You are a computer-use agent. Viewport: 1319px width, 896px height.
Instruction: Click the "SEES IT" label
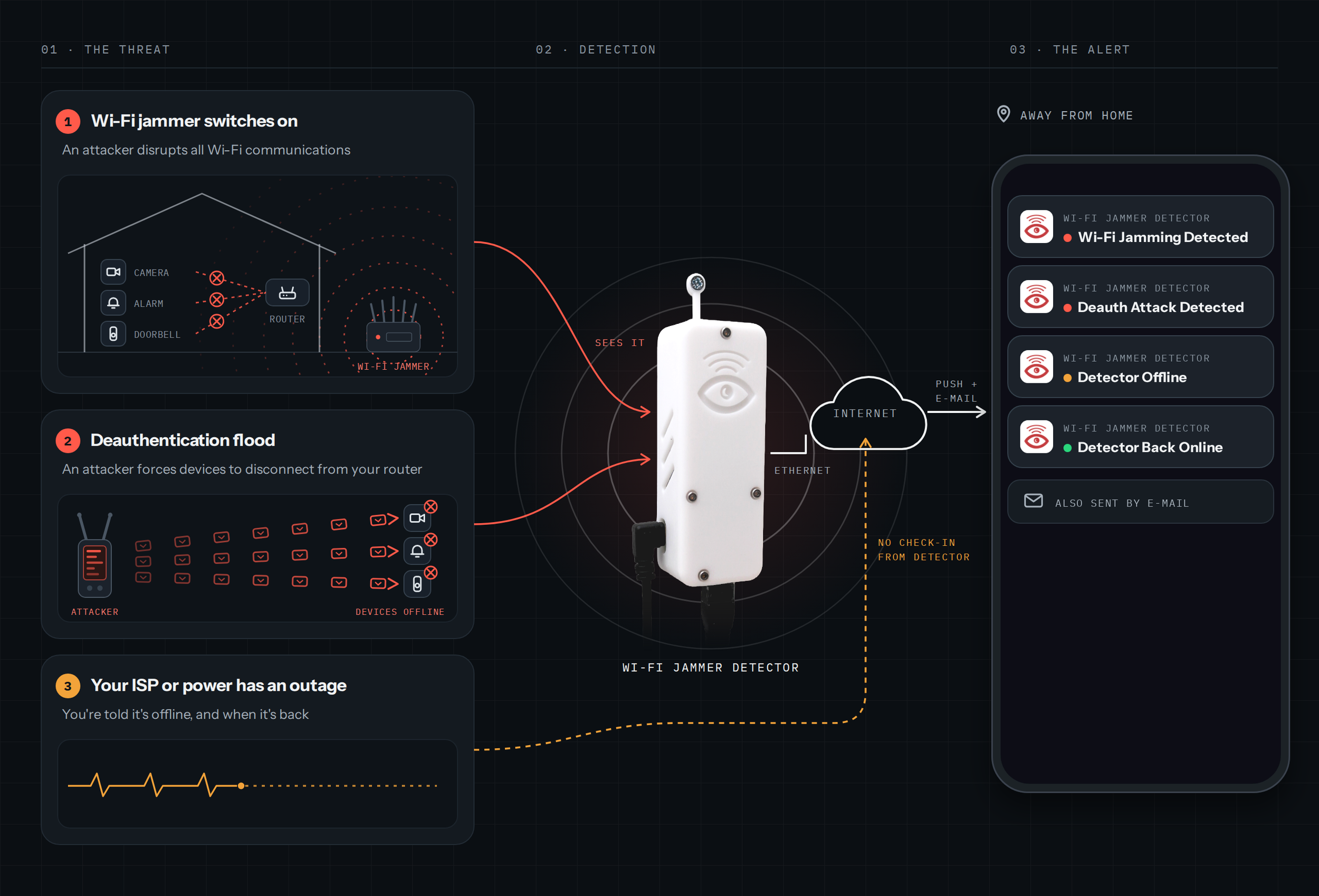[620, 343]
